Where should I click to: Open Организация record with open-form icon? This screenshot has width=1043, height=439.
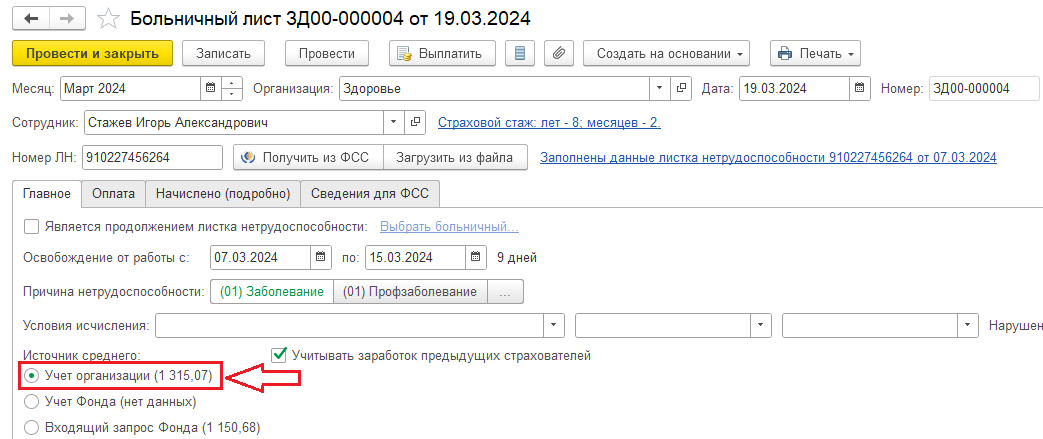pos(680,88)
